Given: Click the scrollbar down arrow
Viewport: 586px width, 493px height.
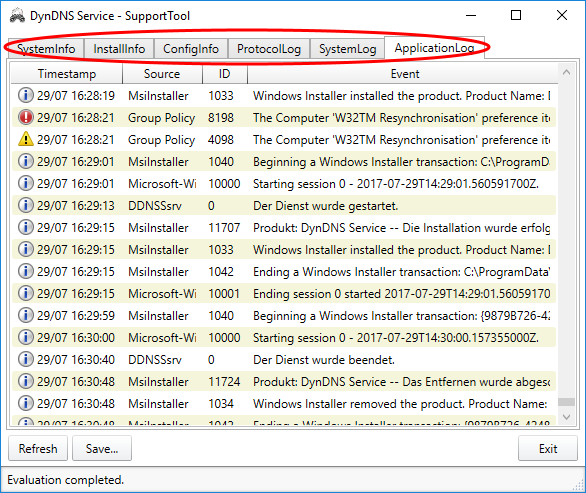Looking at the screenshot, I should coord(566,417).
